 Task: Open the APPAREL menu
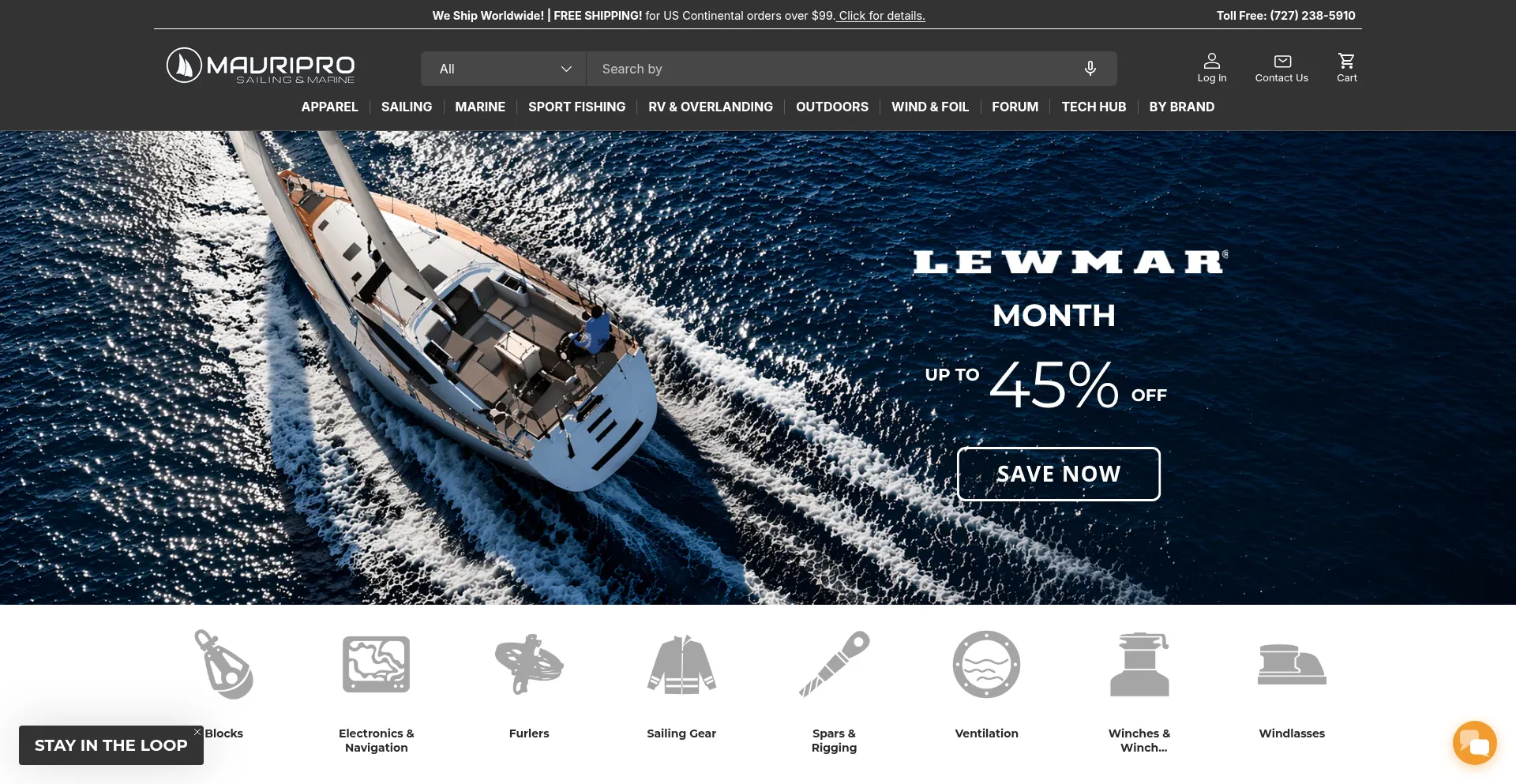[x=330, y=107]
